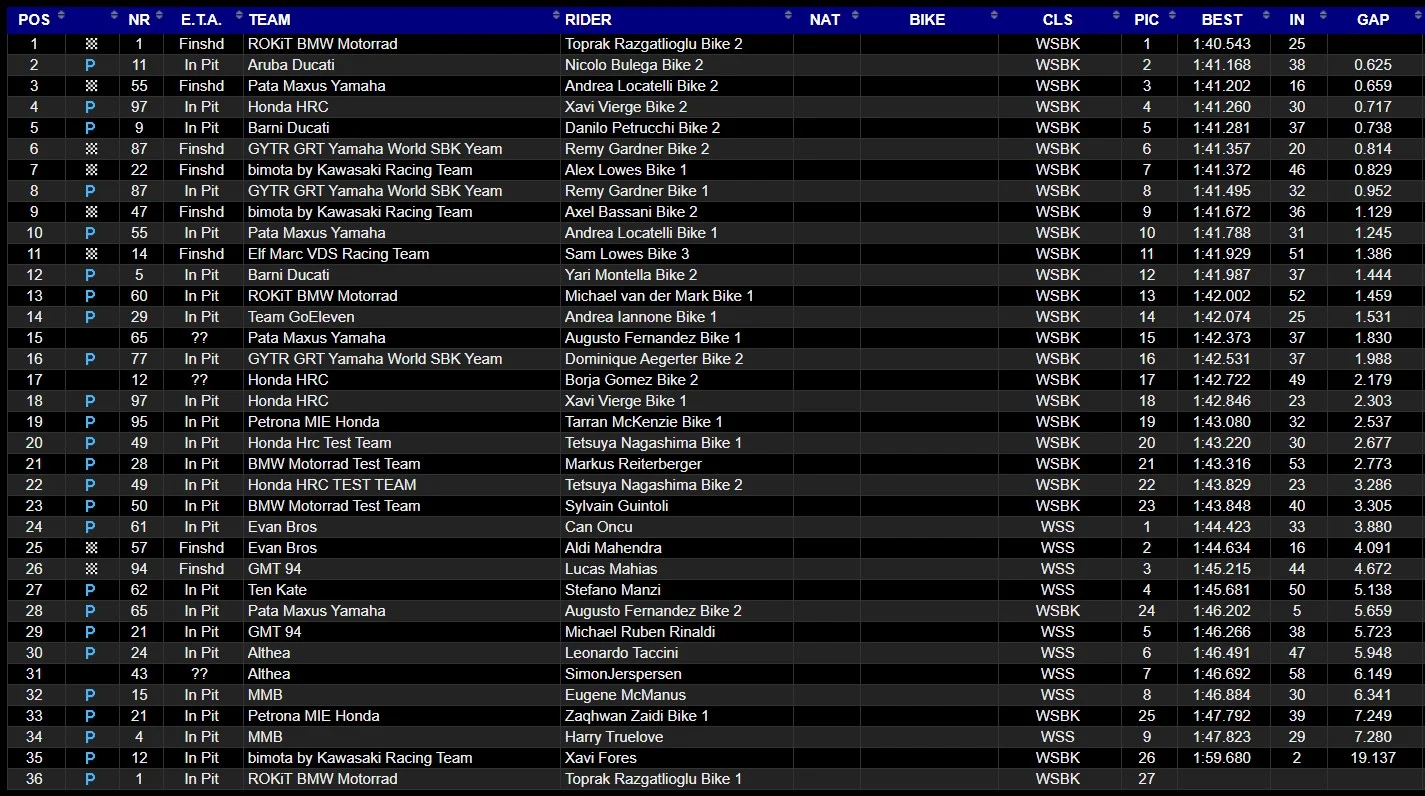This screenshot has height=796, width=1425.
Task: Select team cell Ten Kate
Action: pos(277,590)
